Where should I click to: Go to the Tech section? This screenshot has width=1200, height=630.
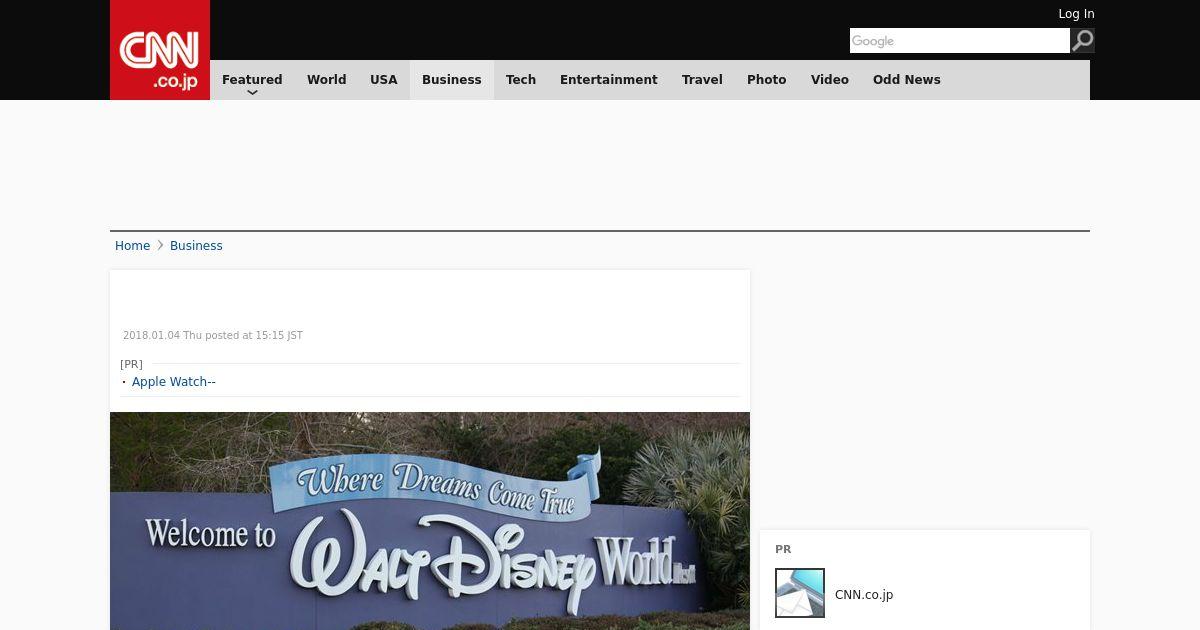point(521,80)
